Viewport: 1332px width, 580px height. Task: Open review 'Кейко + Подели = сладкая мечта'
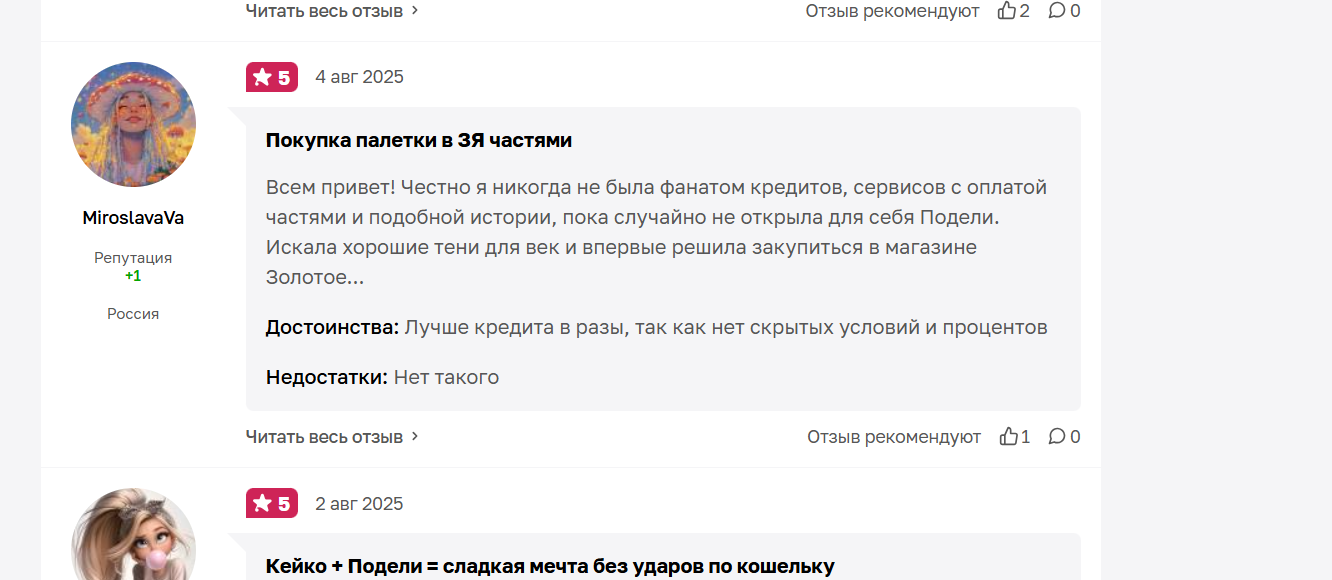point(550,566)
